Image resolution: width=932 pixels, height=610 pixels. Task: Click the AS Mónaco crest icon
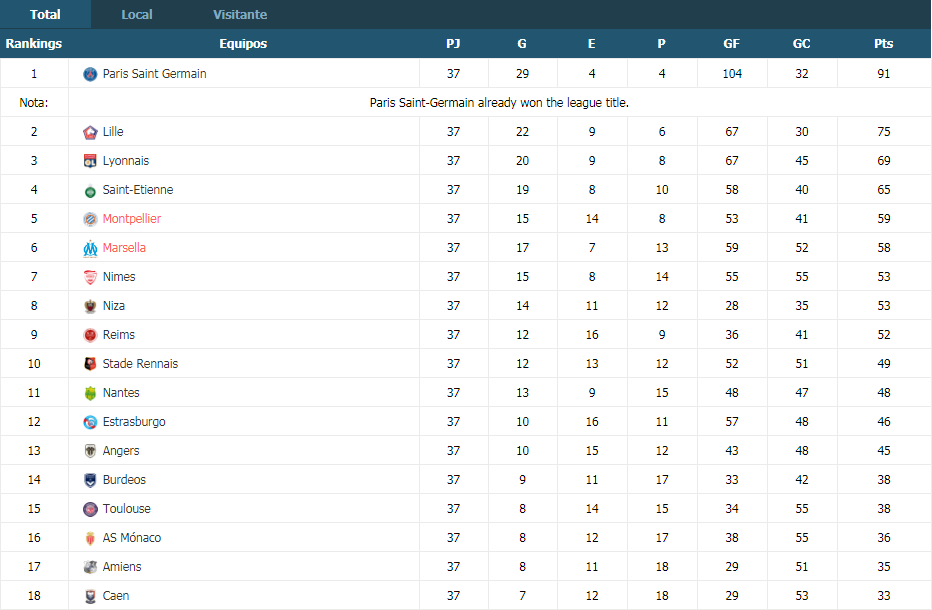click(90, 538)
